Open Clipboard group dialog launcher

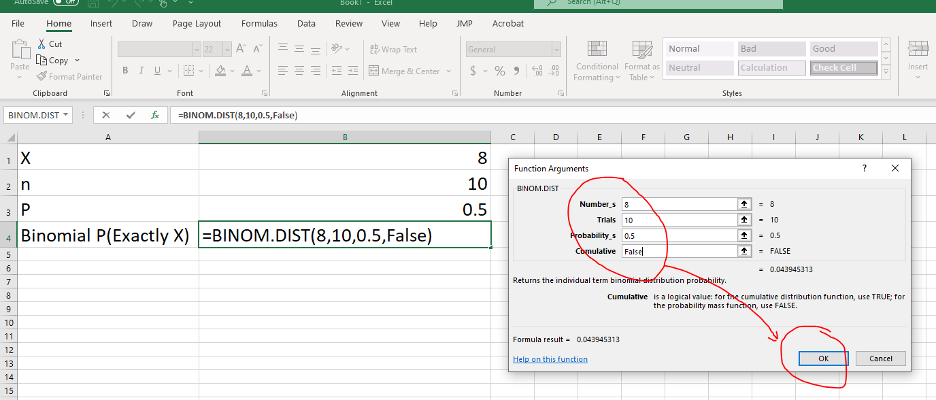pos(106,94)
